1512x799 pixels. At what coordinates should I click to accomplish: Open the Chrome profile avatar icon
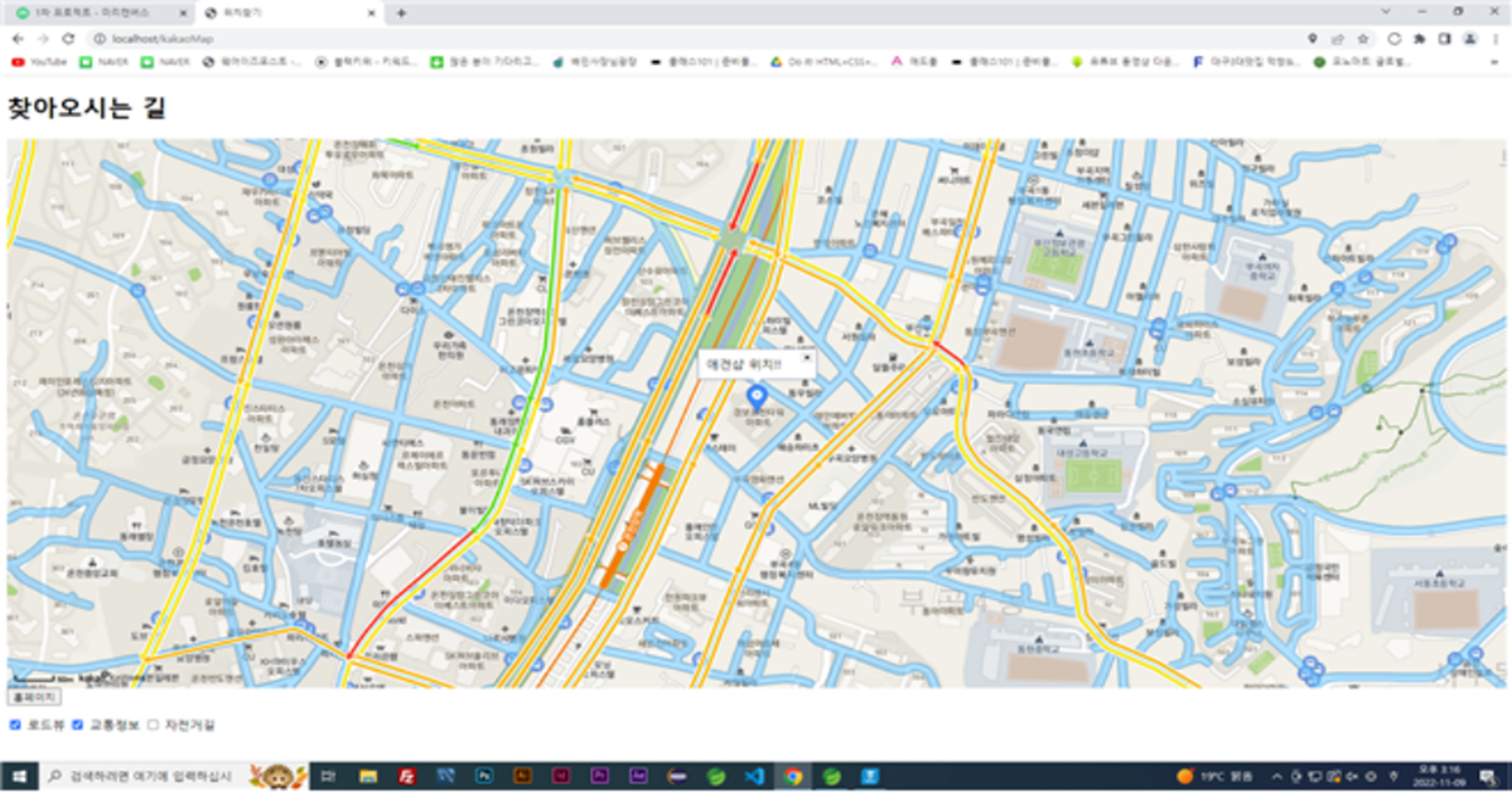[x=1469, y=39]
